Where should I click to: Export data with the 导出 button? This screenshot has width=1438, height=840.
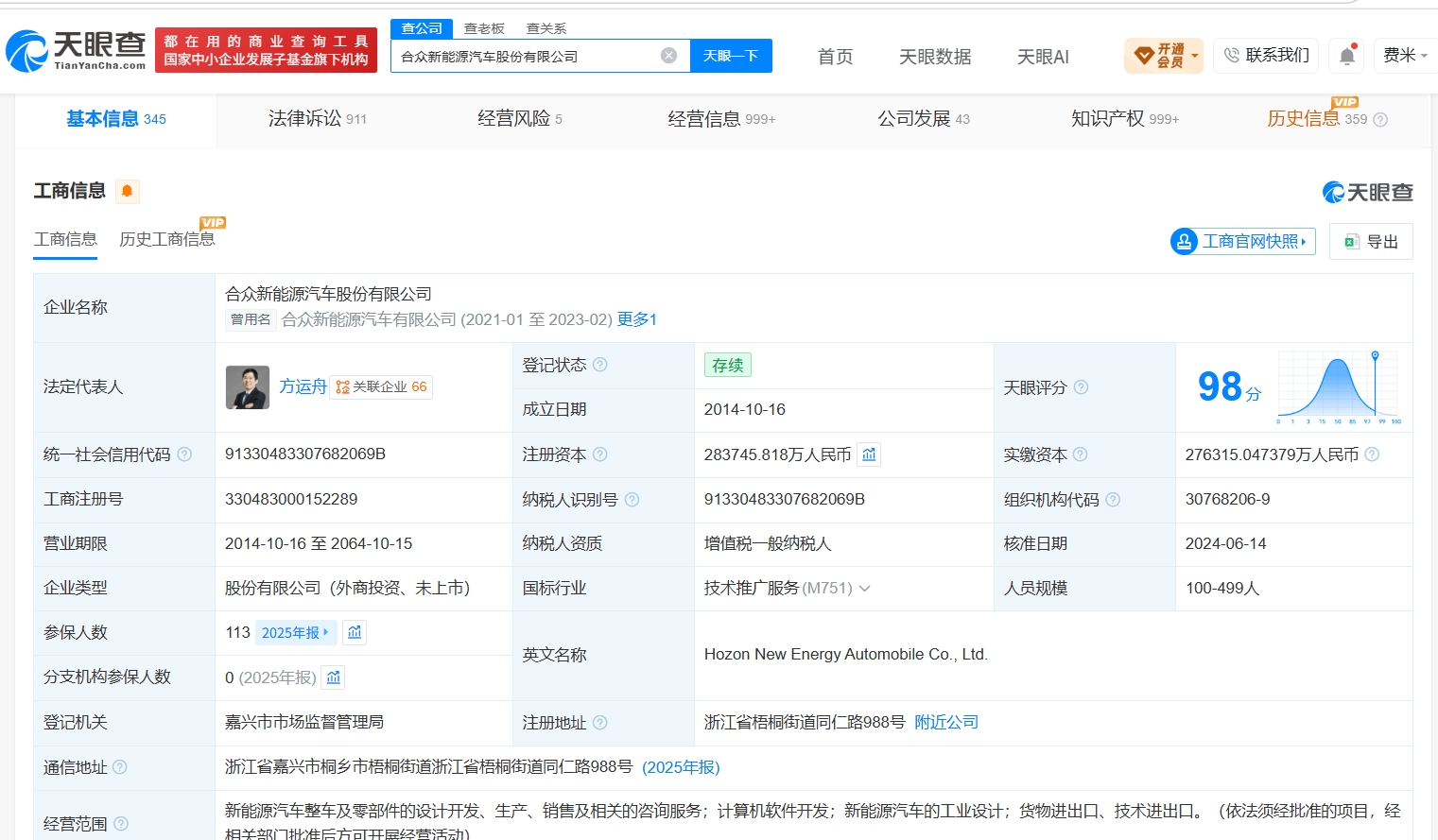coord(1371,242)
